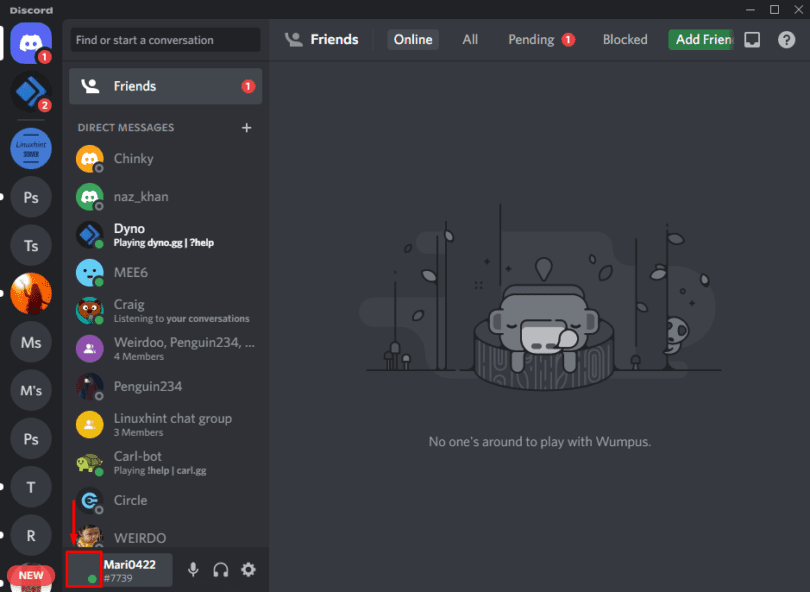
Task: Create a new DM with the plus icon
Action: 247,127
